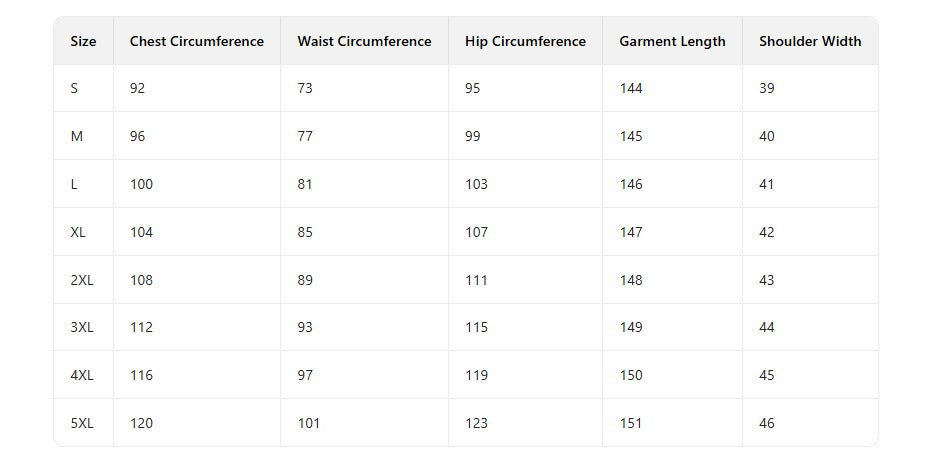Image resolution: width=931 pixels, height=452 pixels.
Task: Click the Size column header
Action: (83, 41)
